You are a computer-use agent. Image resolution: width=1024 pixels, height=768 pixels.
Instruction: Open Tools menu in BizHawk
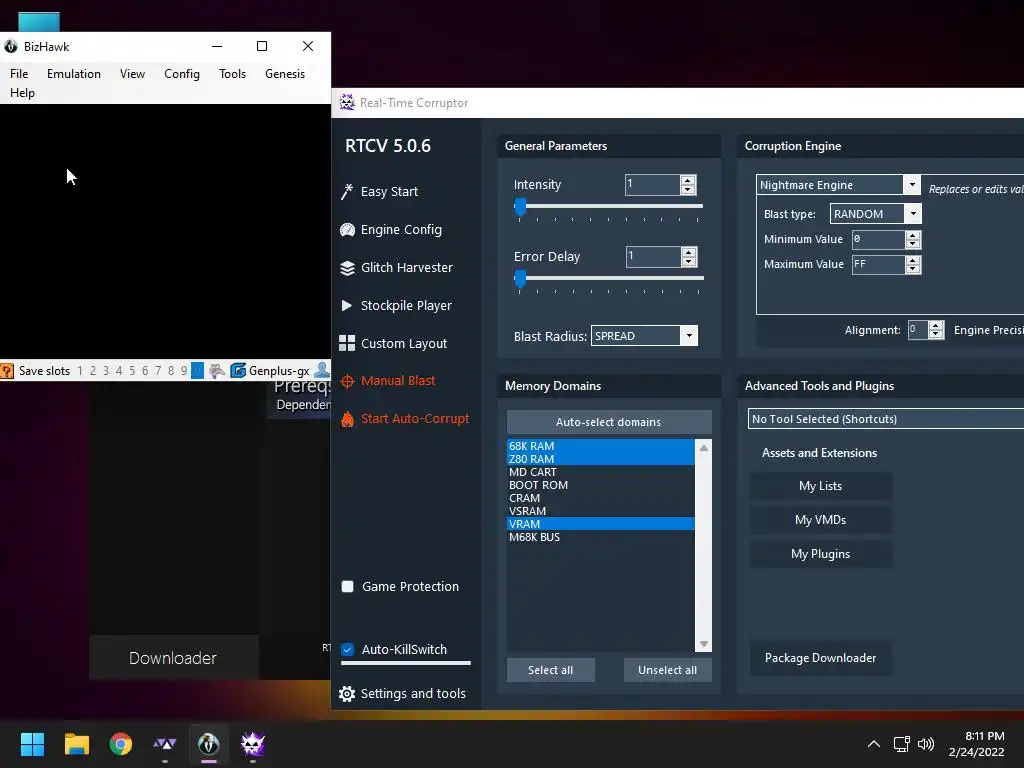point(232,74)
